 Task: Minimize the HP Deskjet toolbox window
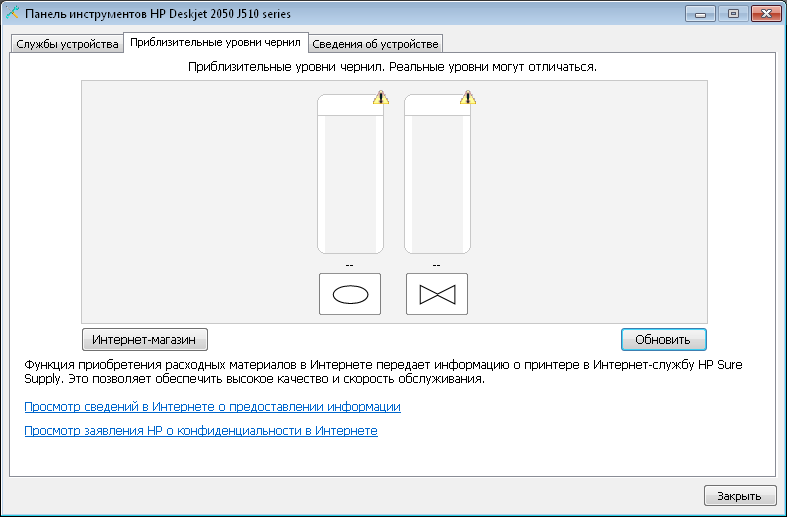tap(701, 14)
